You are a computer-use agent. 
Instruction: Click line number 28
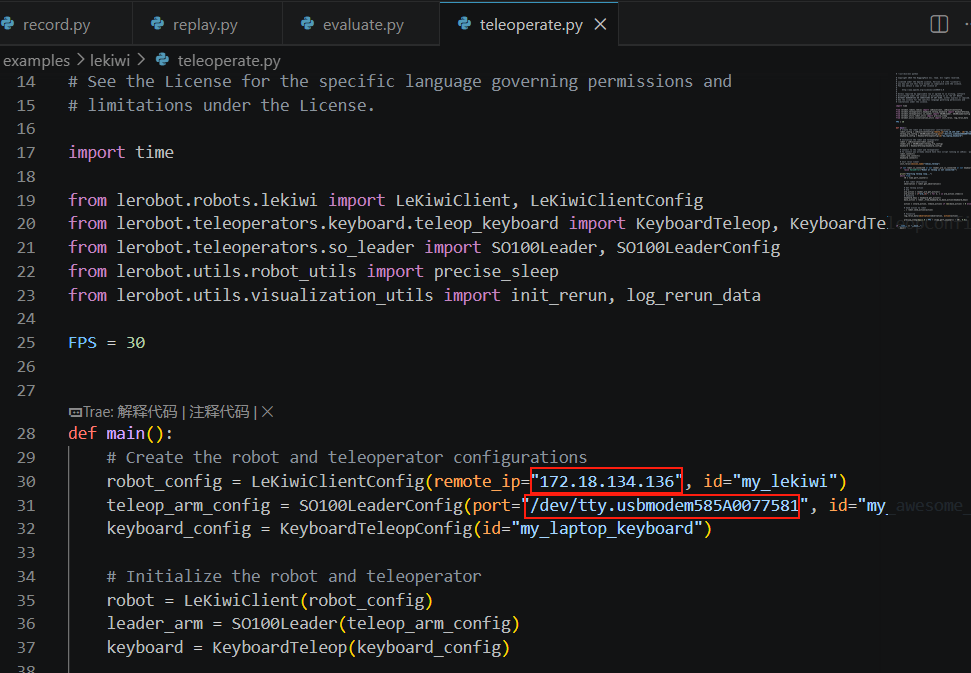click(x=26, y=433)
